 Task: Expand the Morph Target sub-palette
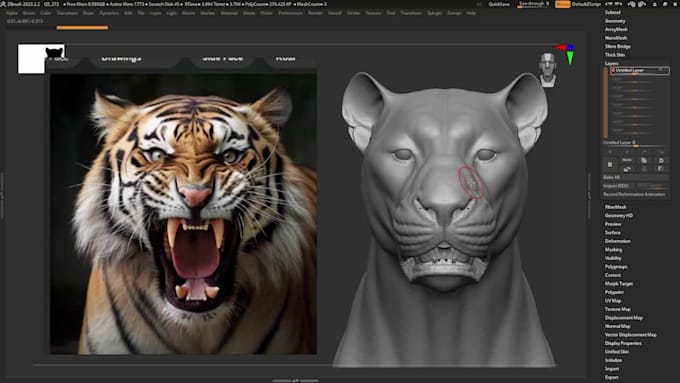(x=619, y=284)
